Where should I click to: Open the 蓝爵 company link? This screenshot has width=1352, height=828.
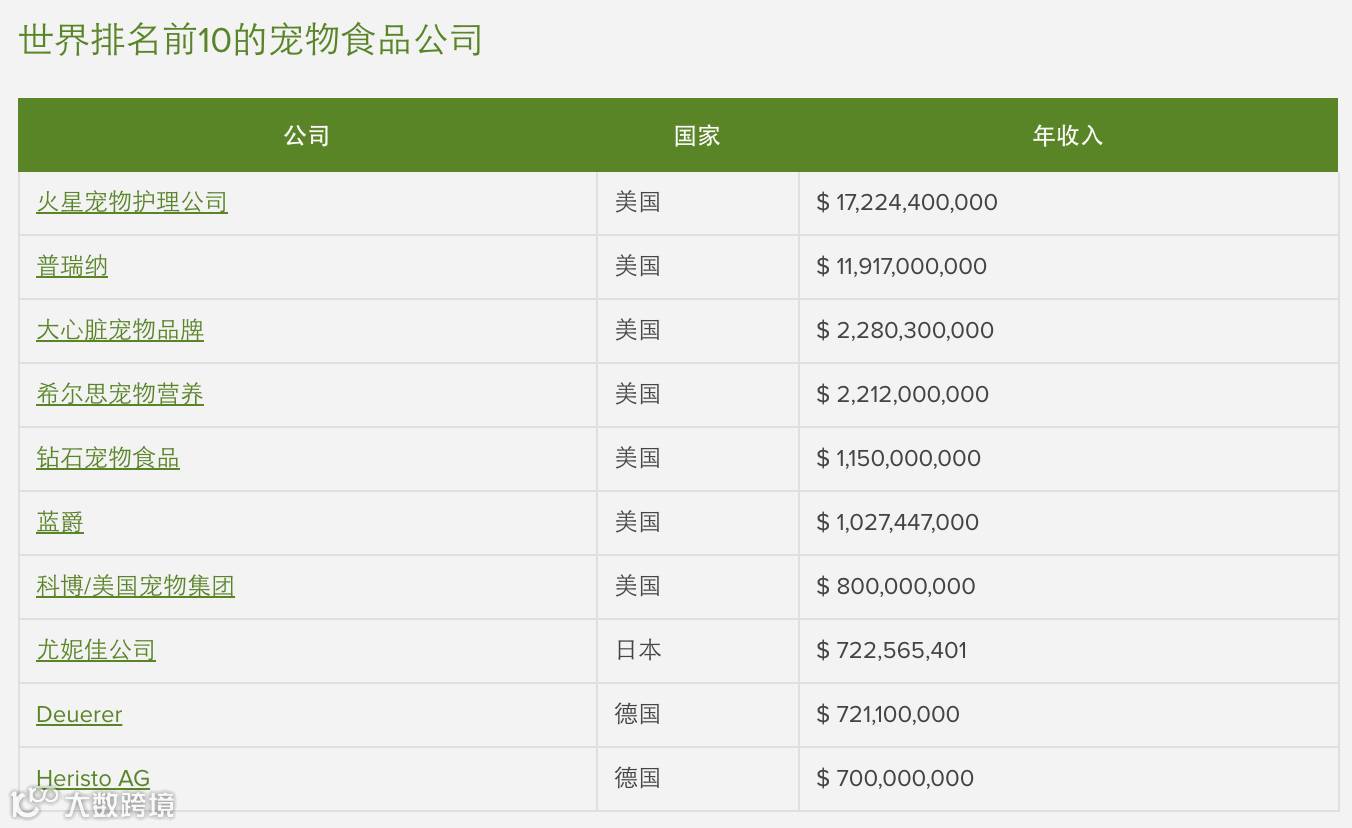[60, 522]
